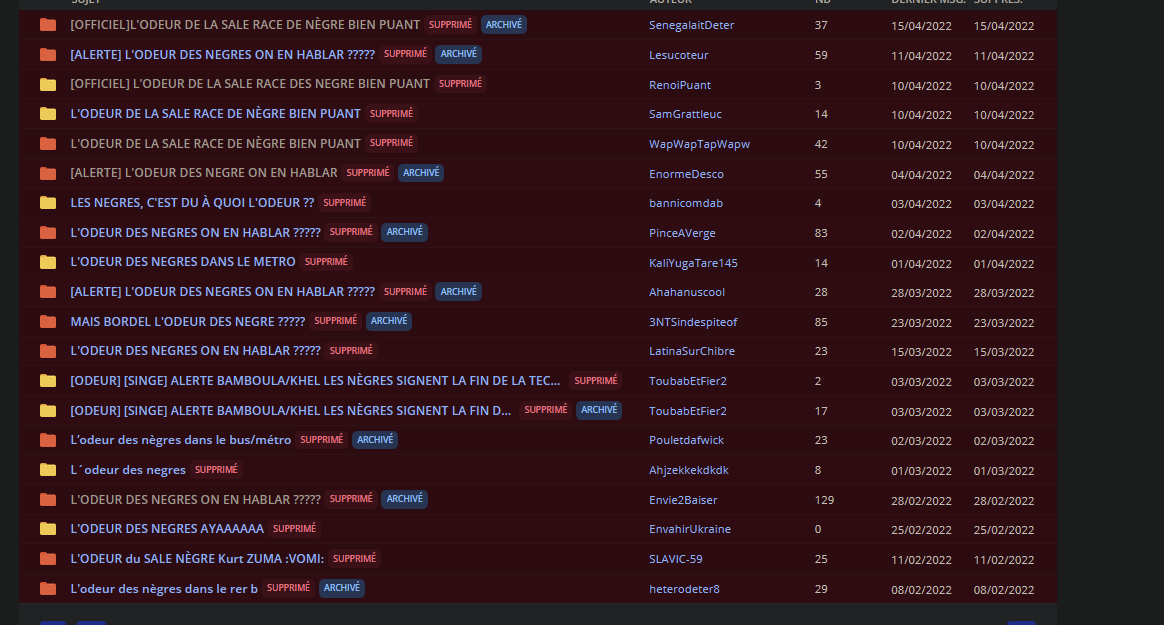Open the author profile SamGrattleuc
The image size is (1164, 625).
tap(685, 114)
